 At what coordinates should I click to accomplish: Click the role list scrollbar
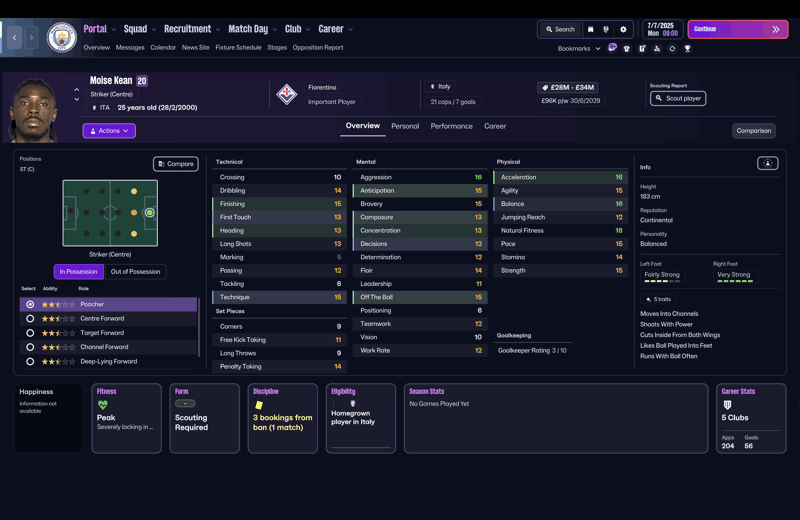point(199,327)
